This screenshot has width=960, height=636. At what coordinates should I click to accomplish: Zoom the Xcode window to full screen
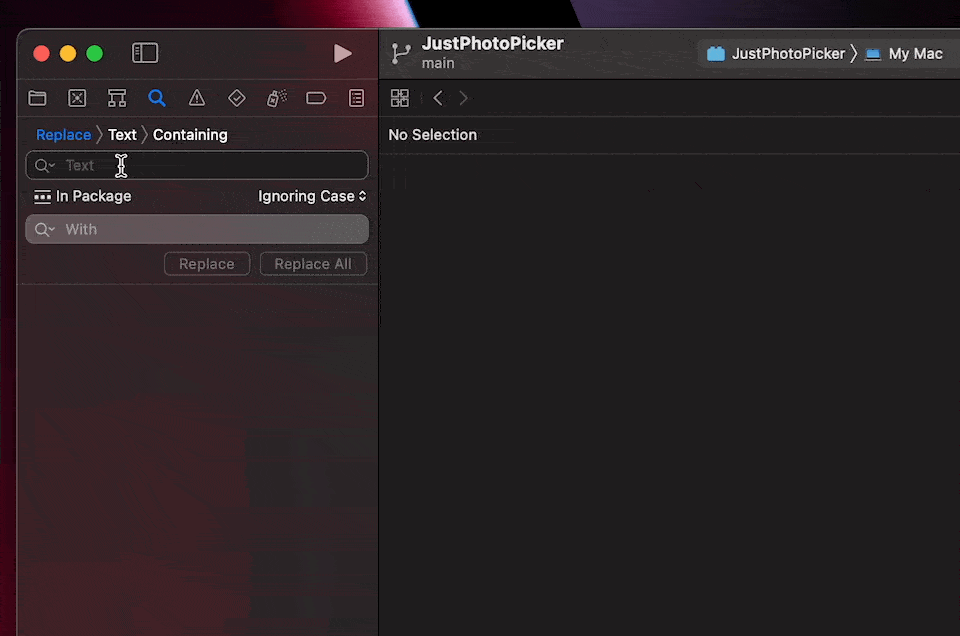pyautogui.click(x=95, y=53)
